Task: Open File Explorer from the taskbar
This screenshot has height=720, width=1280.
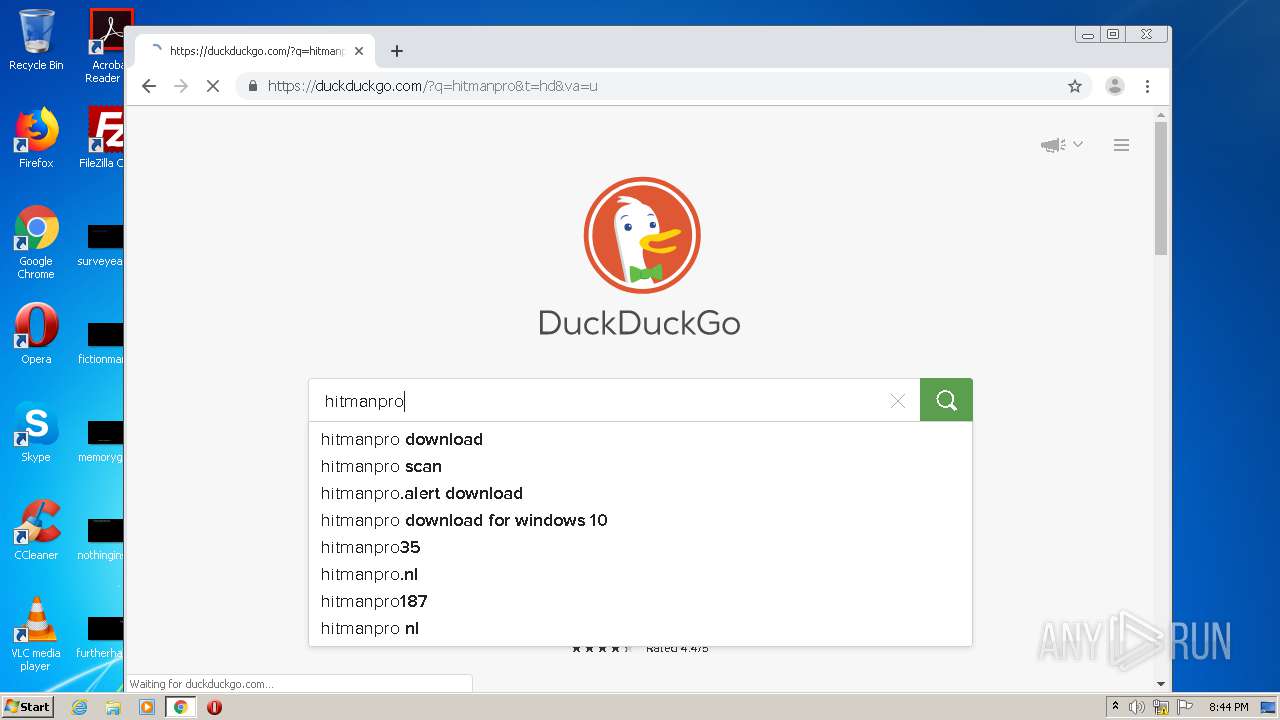Action: [x=113, y=707]
